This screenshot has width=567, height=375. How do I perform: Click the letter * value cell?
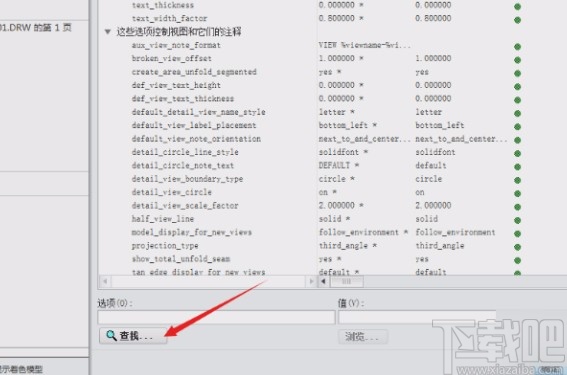coord(337,112)
